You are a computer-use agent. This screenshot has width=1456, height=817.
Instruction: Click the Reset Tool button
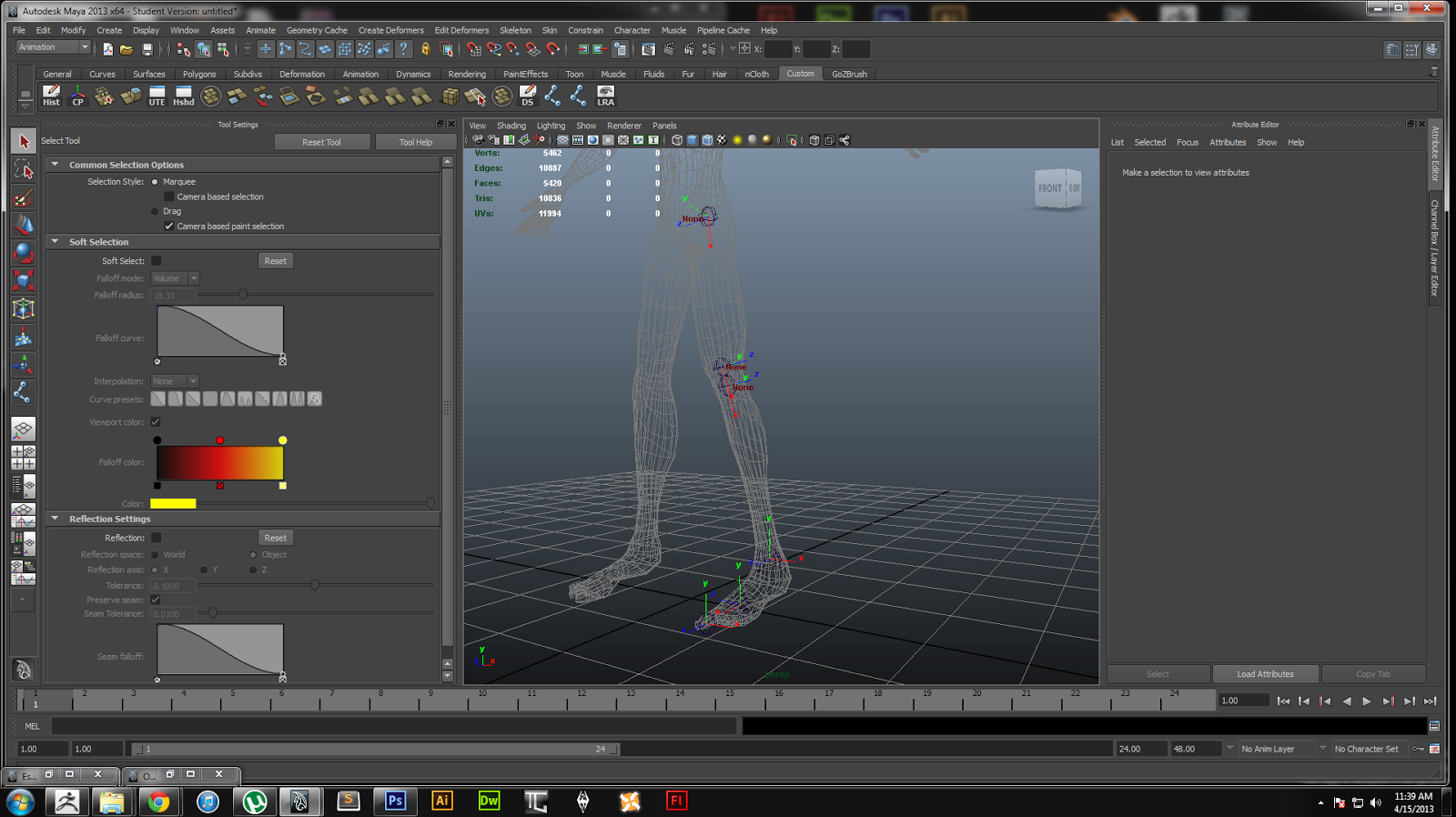click(321, 142)
